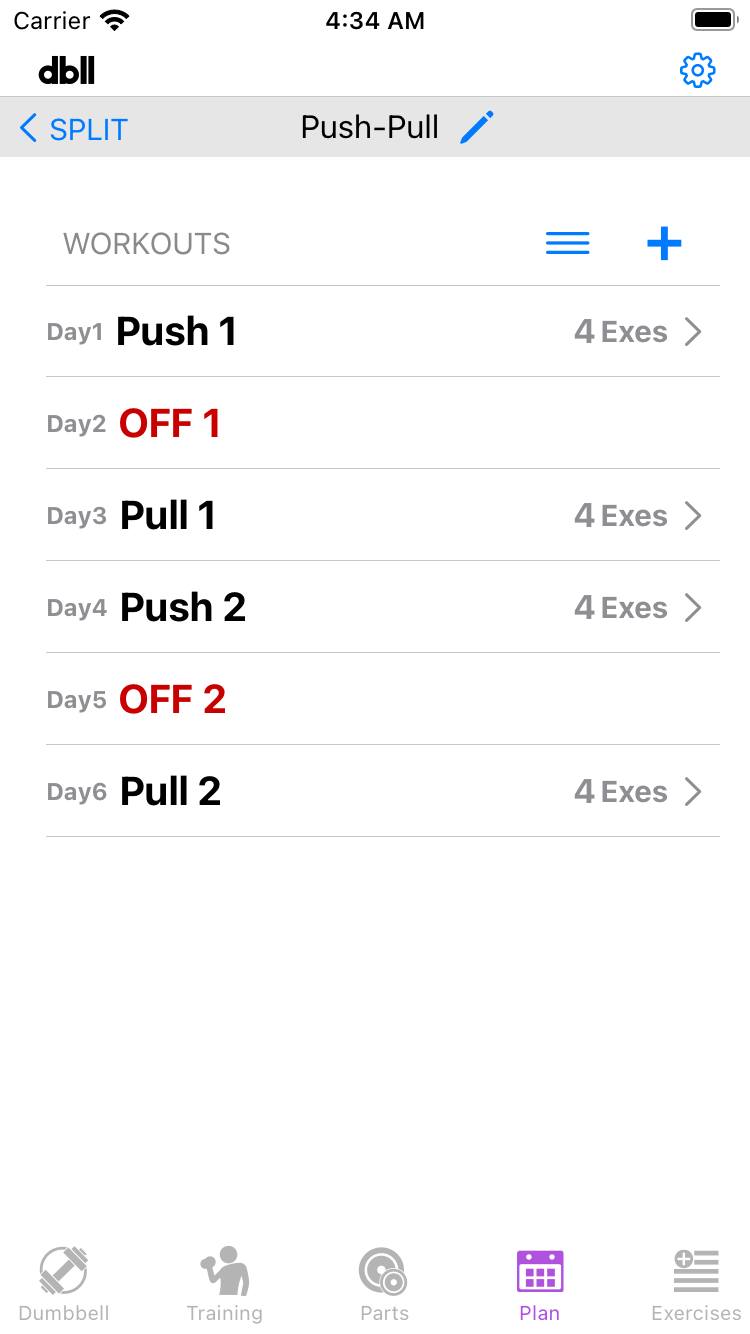The height and width of the screenshot is (1334, 750).
Task: Expand Push 2 with its chevron
Action: (x=693, y=608)
